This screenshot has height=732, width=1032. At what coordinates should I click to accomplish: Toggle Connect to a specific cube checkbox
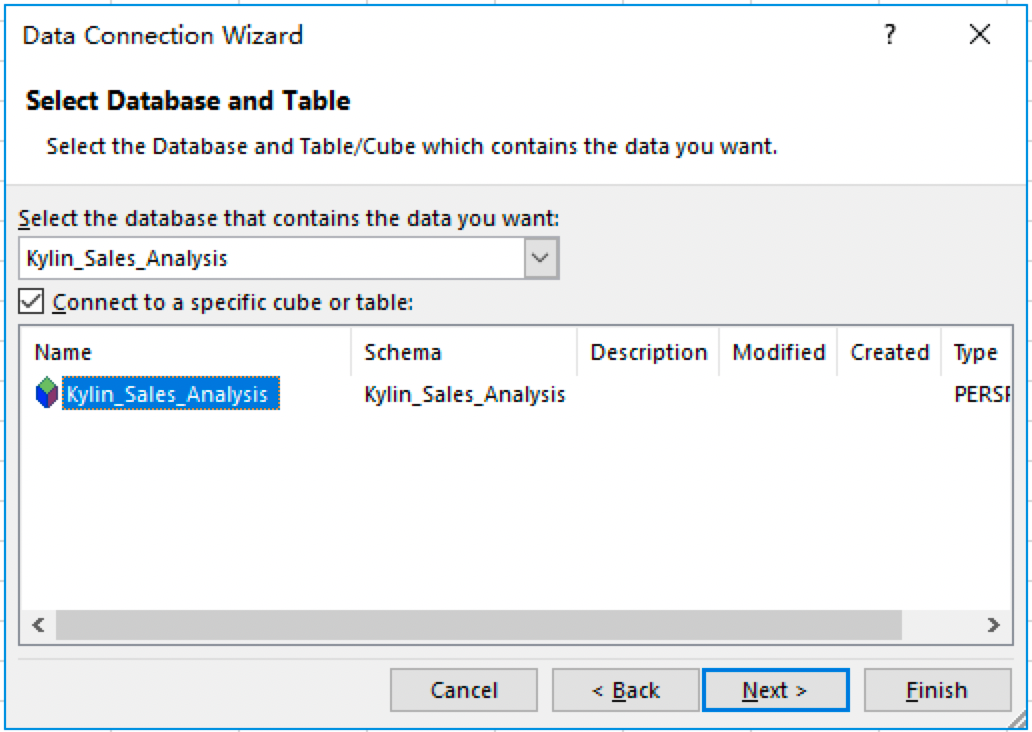32,301
